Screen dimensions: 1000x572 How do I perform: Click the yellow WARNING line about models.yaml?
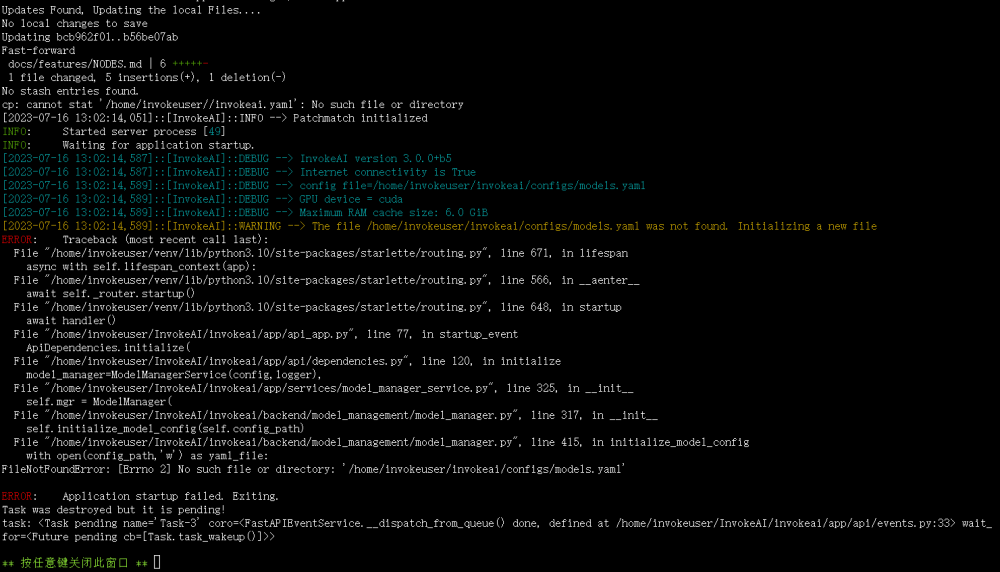439,226
